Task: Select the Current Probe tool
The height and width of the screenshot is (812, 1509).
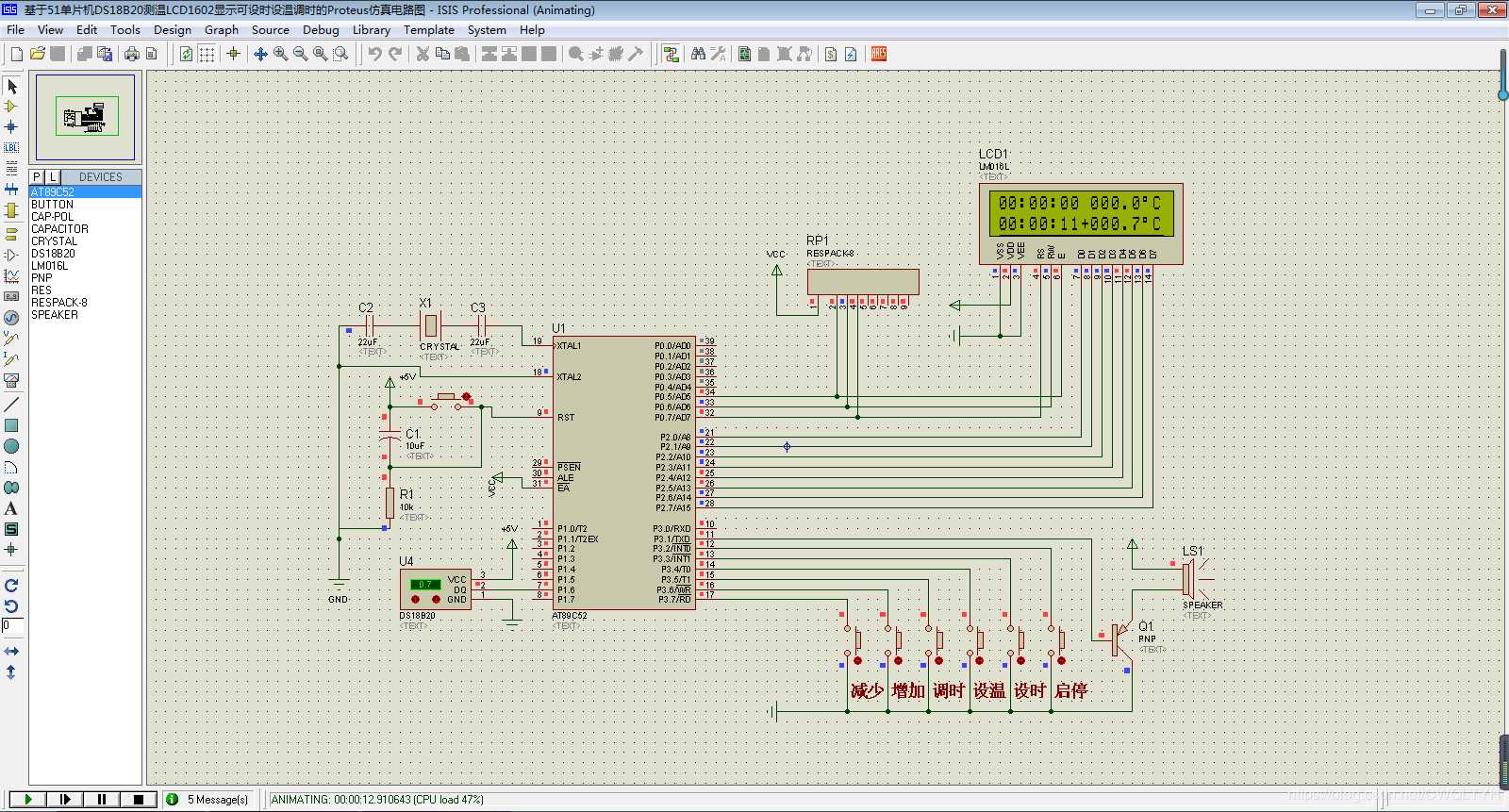Action: [11, 358]
